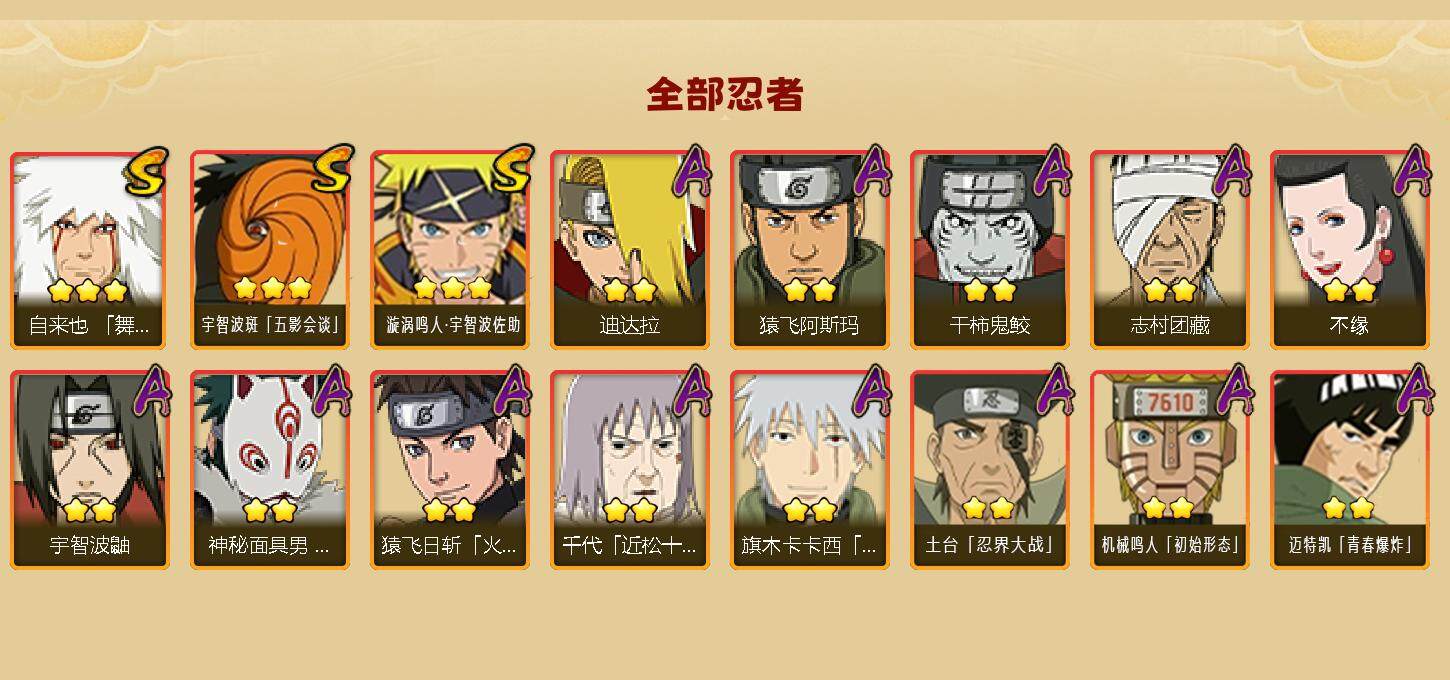
Task: Select the 自来也 ninja card
Action: click(90, 250)
